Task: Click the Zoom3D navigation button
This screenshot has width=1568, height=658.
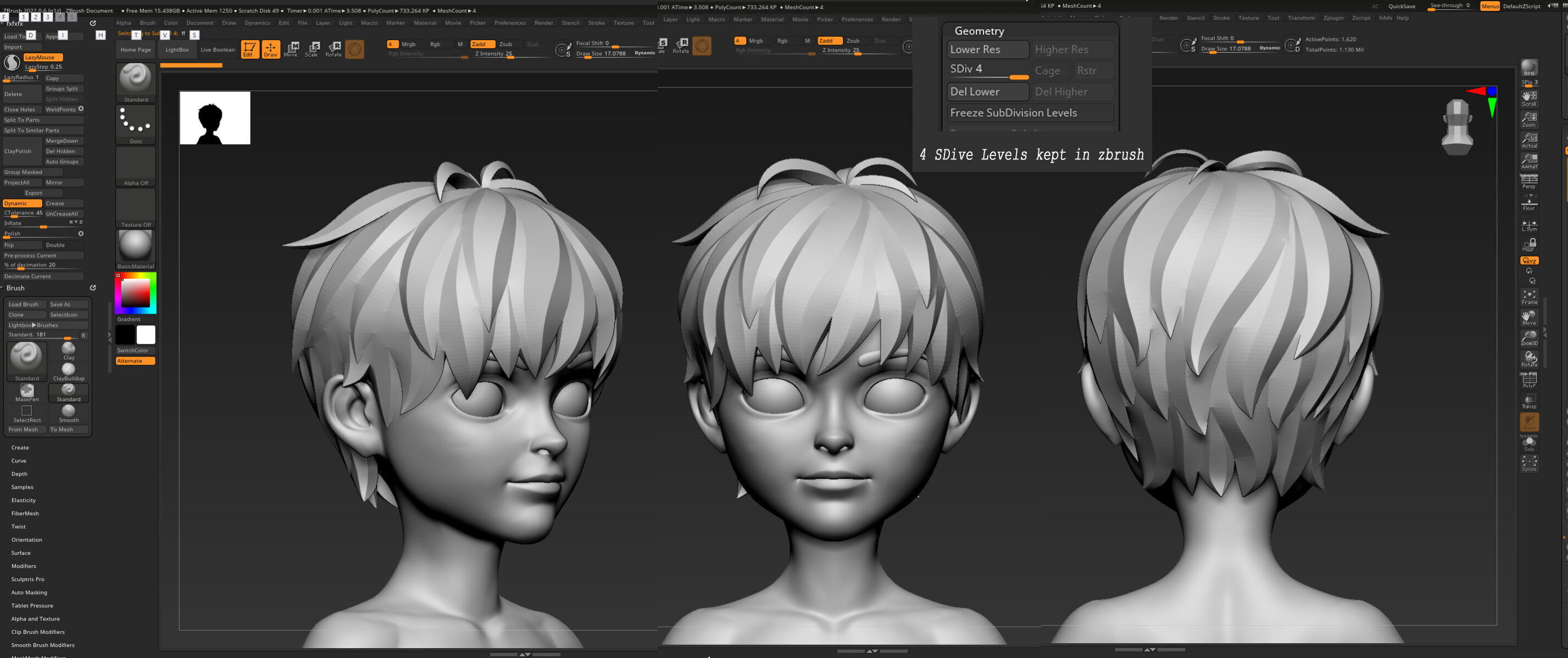Action: [1529, 338]
